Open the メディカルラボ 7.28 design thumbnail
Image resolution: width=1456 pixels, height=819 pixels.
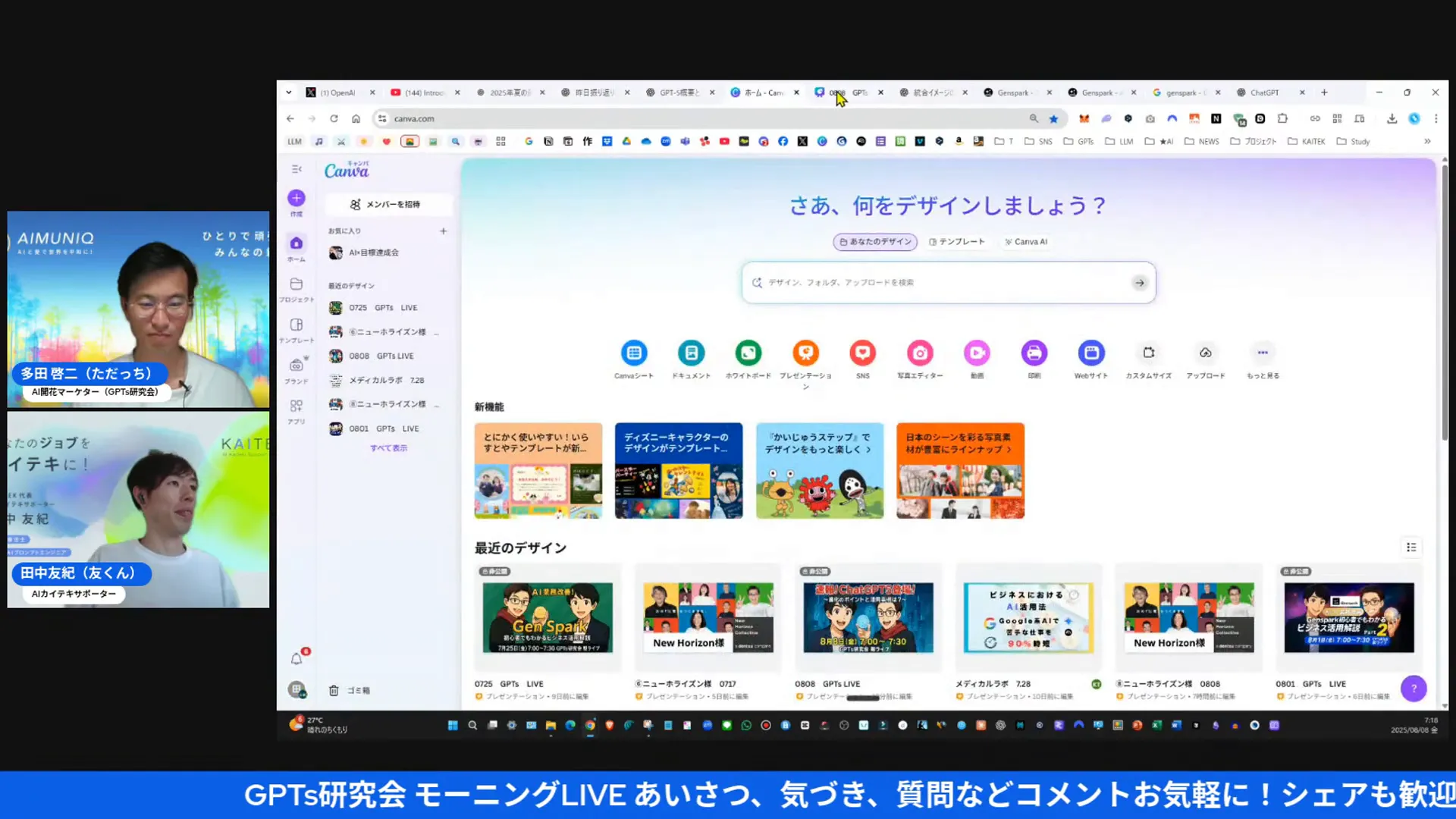[x=1028, y=617]
